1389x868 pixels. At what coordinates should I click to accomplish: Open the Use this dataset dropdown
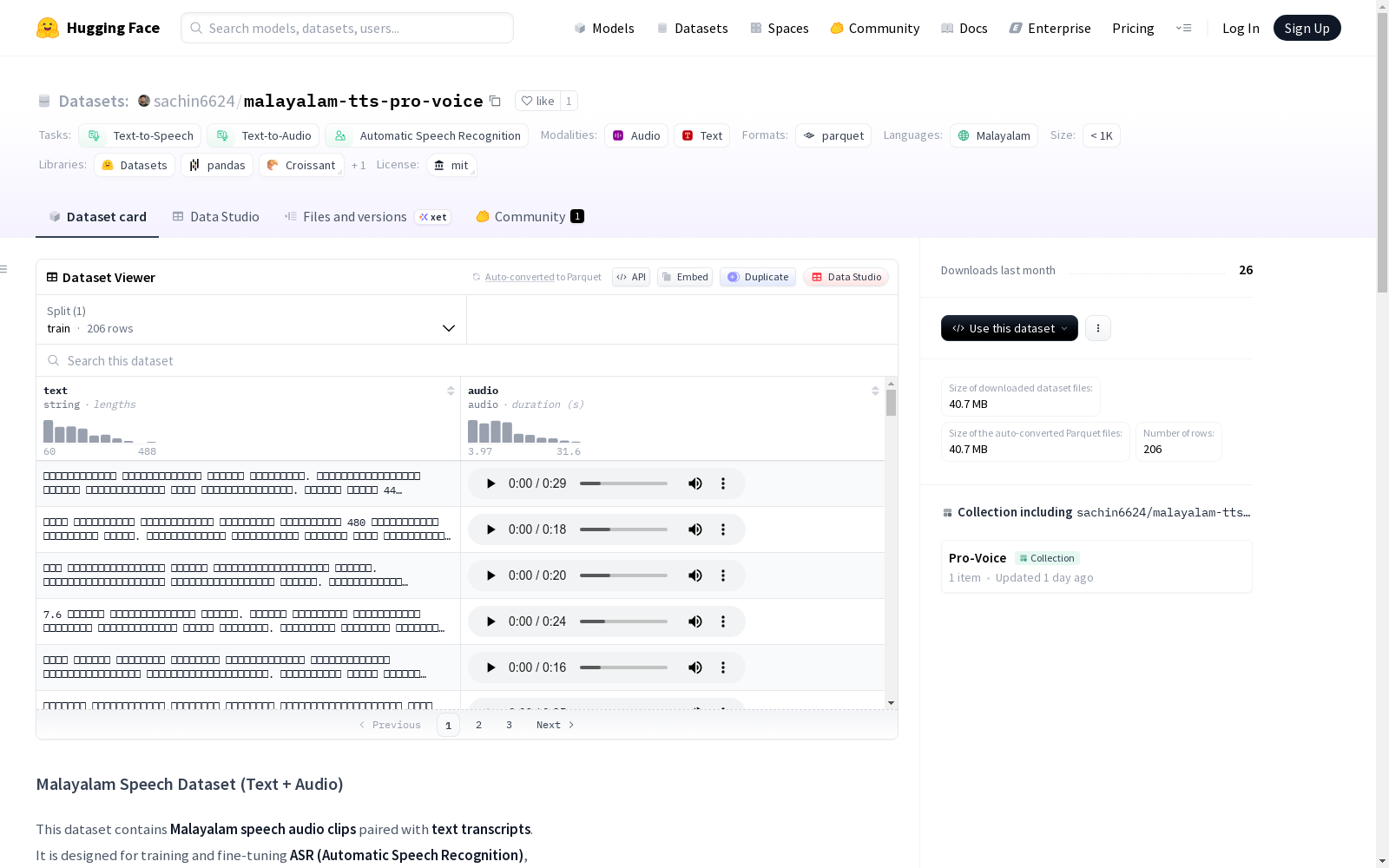1010,328
